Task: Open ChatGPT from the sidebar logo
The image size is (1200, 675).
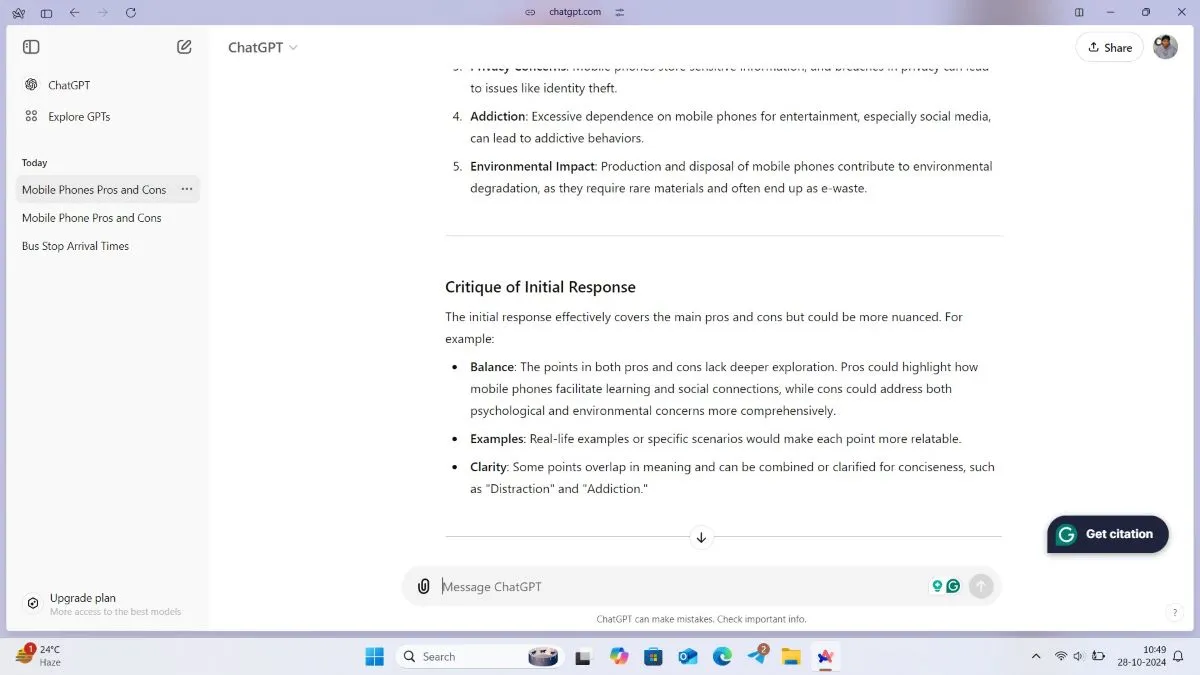Action: [32, 85]
